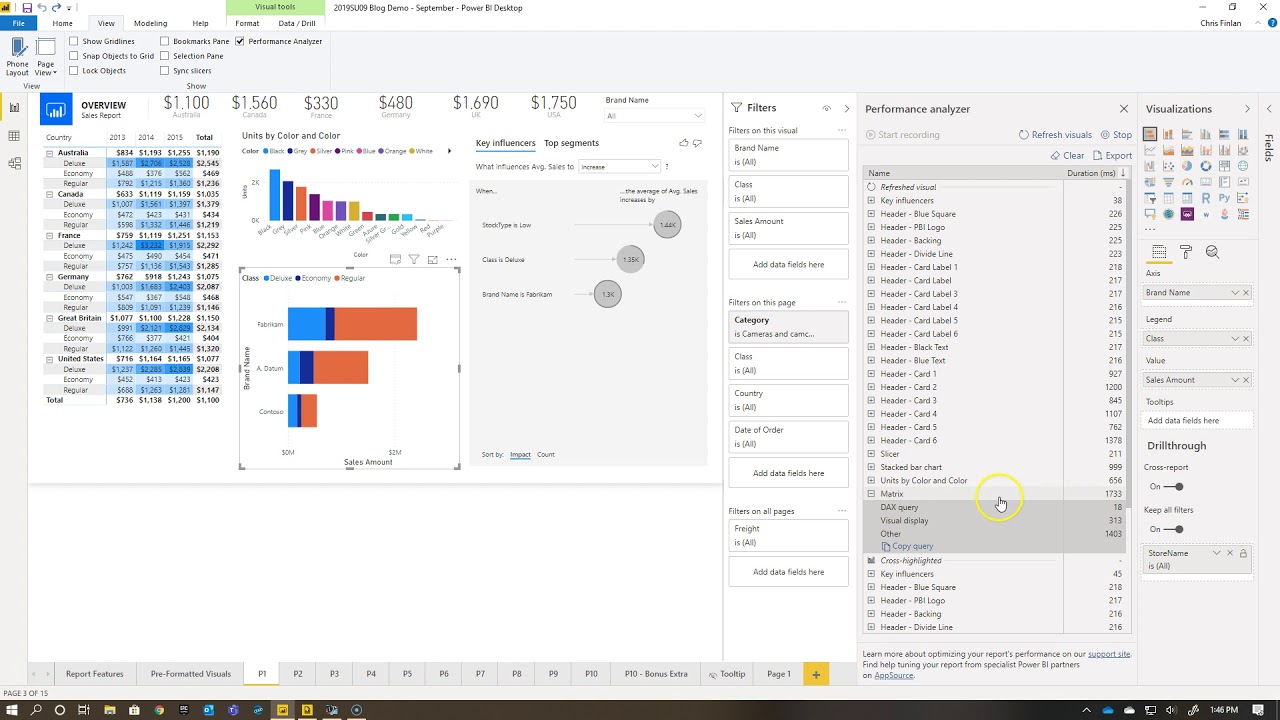
Task: Collapse the Filters pane with arrow
Action: 846,108
